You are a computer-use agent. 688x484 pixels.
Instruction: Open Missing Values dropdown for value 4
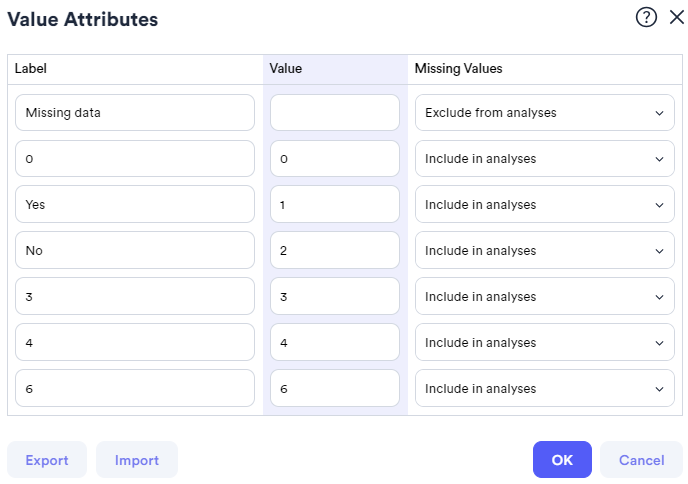click(544, 343)
